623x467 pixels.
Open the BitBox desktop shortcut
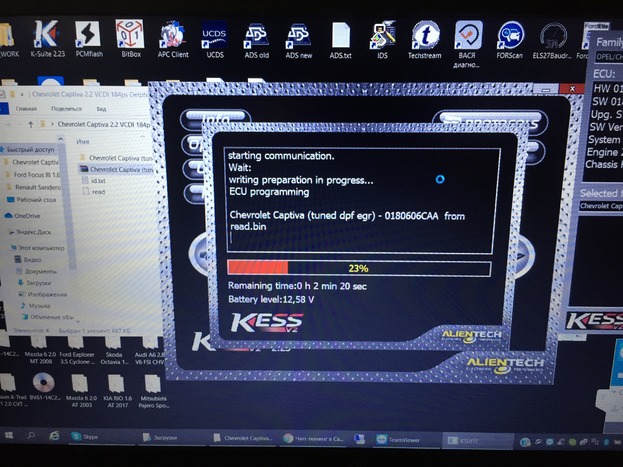point(130,37)
